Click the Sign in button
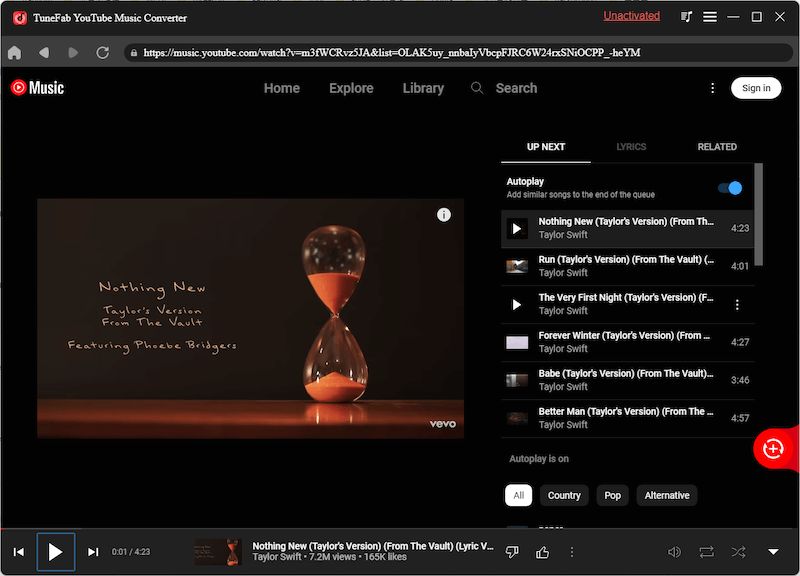Image resolution: width=800 pixels, height=576 pixels. (x=756, y=88)
